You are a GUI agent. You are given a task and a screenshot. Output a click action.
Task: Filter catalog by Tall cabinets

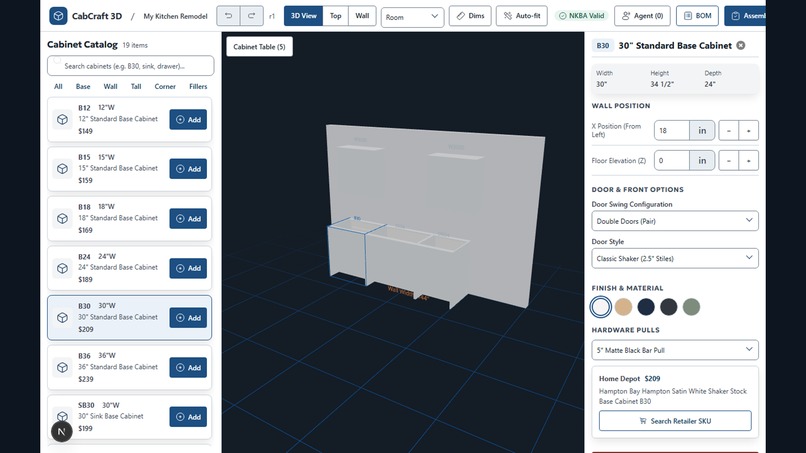[x=136, y=86]
